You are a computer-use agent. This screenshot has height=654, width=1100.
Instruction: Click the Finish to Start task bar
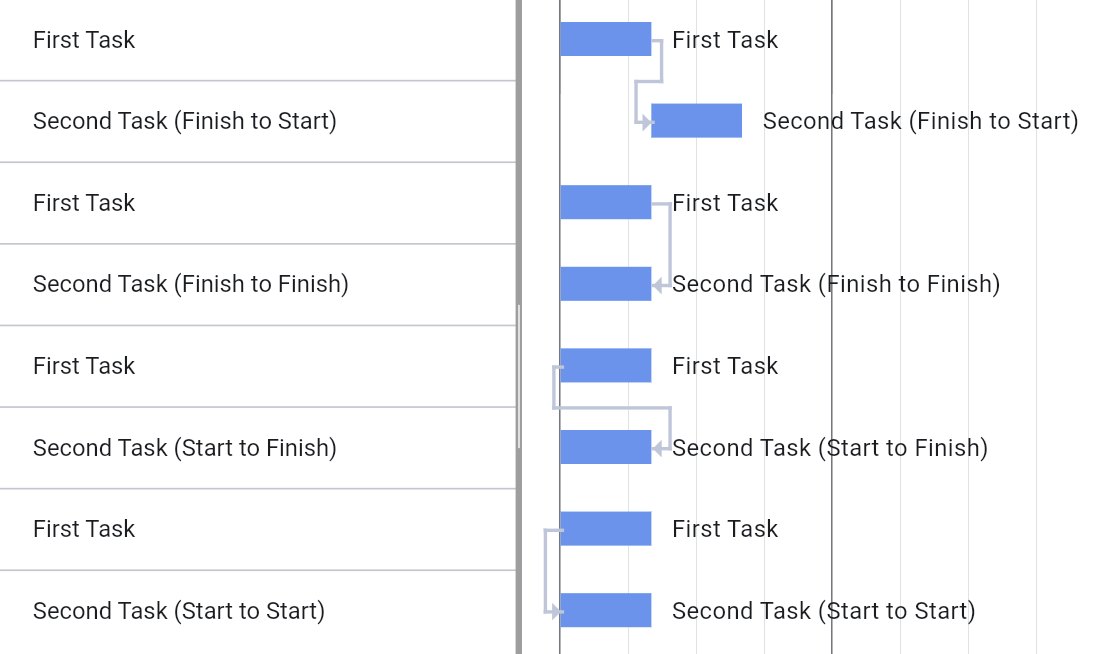tap(696, 121)
